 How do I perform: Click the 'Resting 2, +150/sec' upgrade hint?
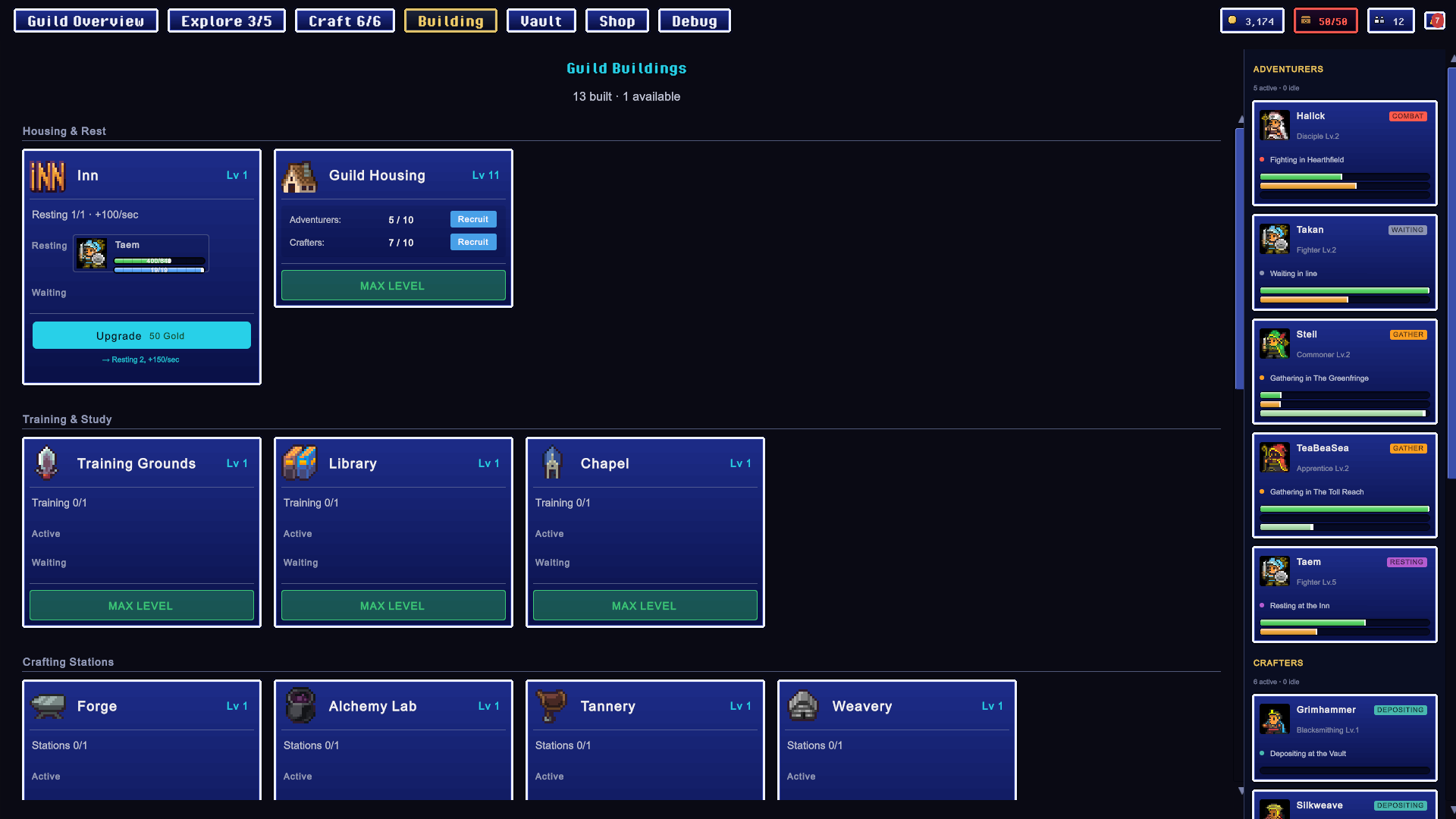(x=141, y=359)
